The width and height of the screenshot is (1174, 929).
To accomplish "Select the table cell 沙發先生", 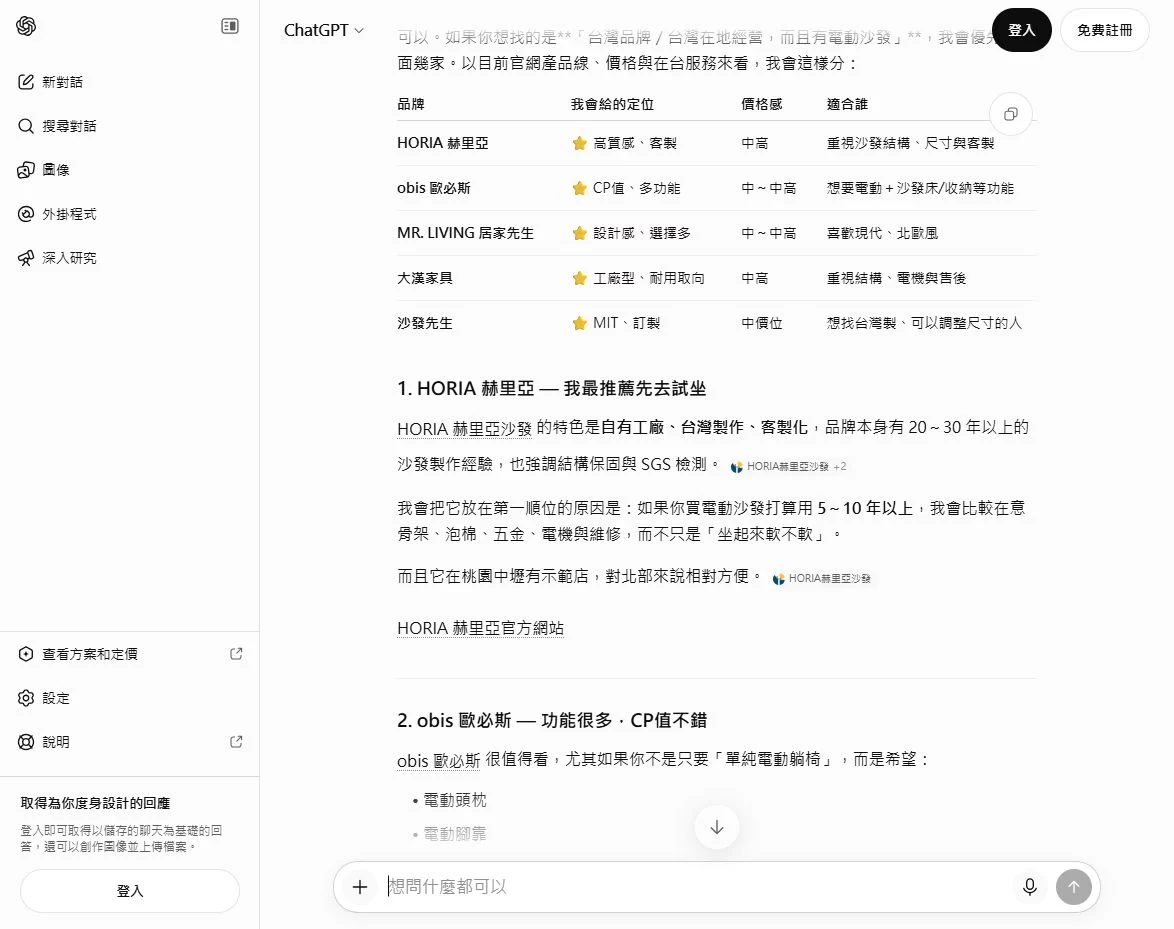I will (x=425, y=323).
